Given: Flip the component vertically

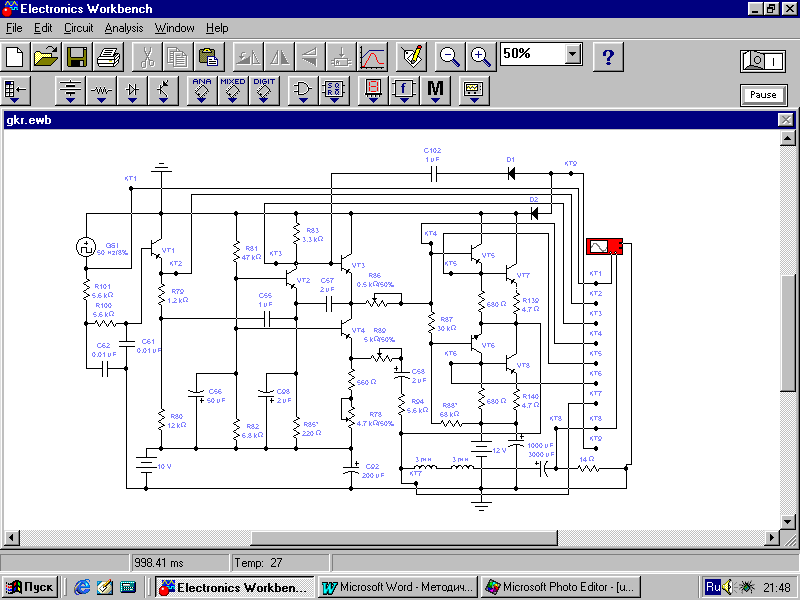Looking at the screenshot, I should point(310,56).
